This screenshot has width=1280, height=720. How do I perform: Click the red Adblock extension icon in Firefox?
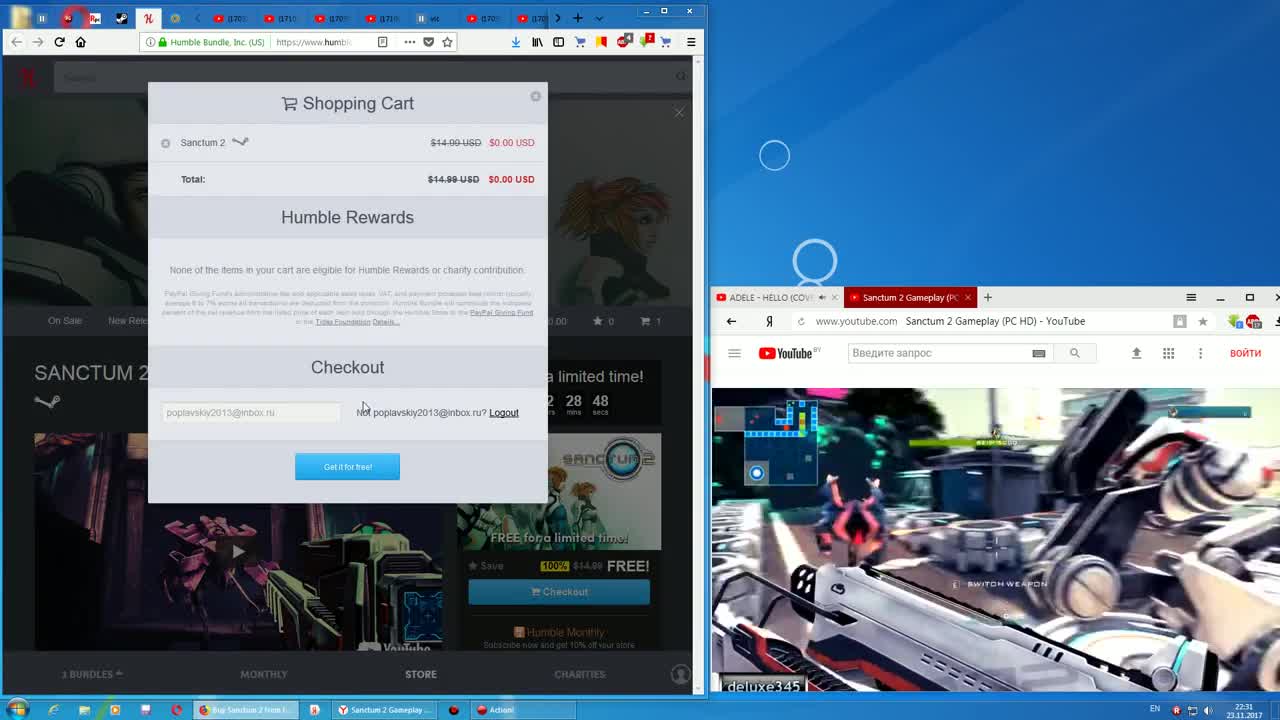[x=624, y=42]
